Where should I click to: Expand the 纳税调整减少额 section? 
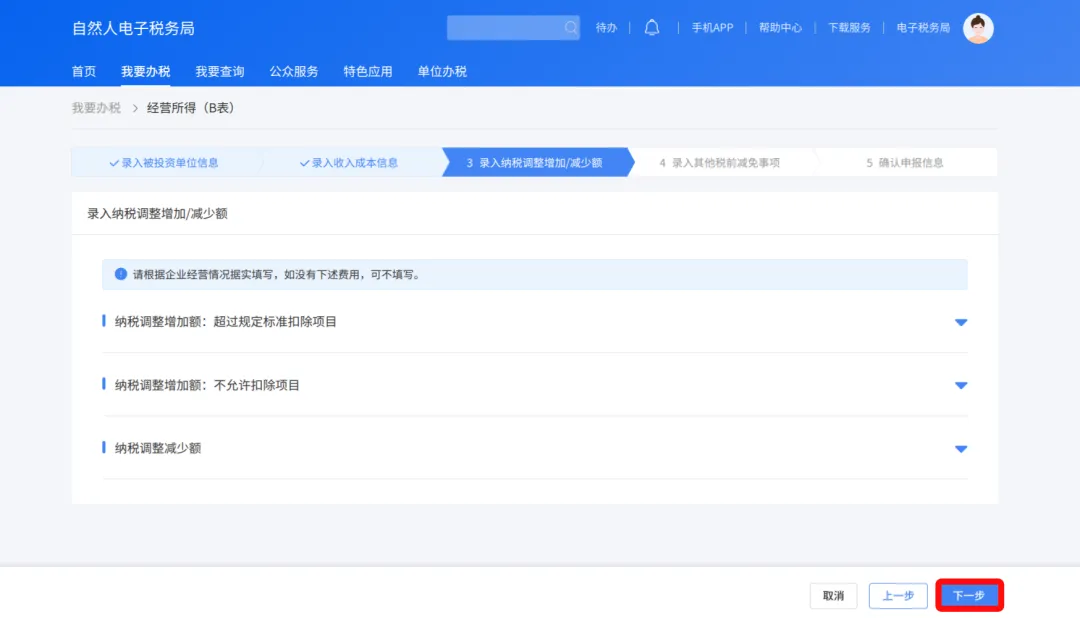[x=960, y=448]
